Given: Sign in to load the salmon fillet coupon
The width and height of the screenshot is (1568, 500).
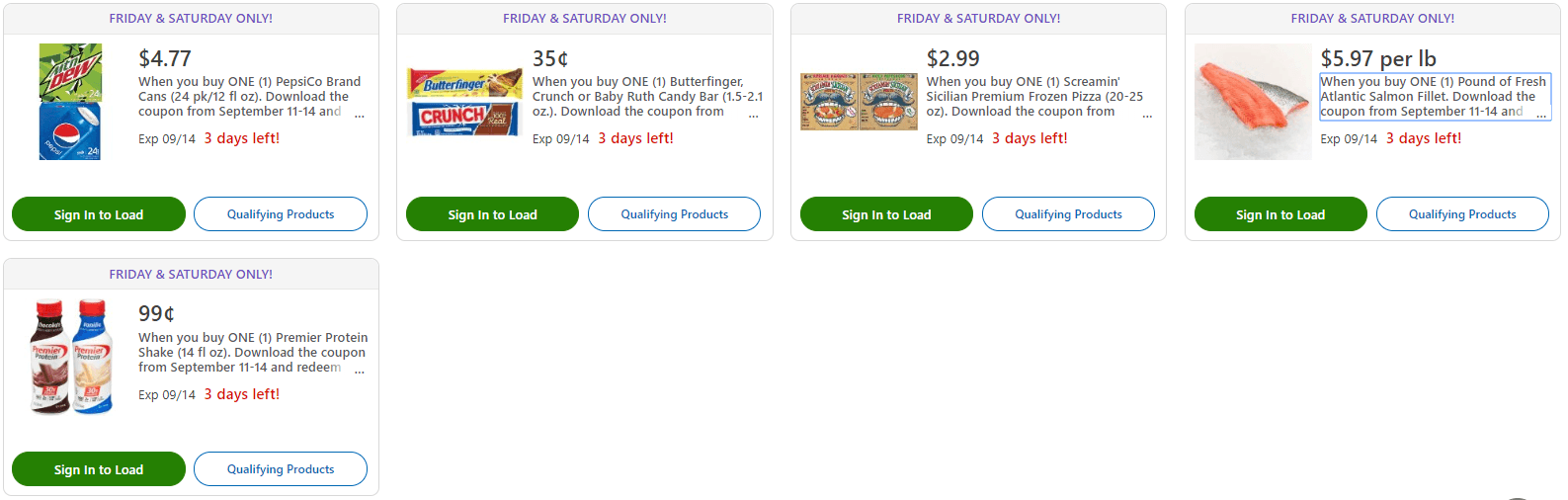Looking at the screenshot, I should click(1280, 214).
